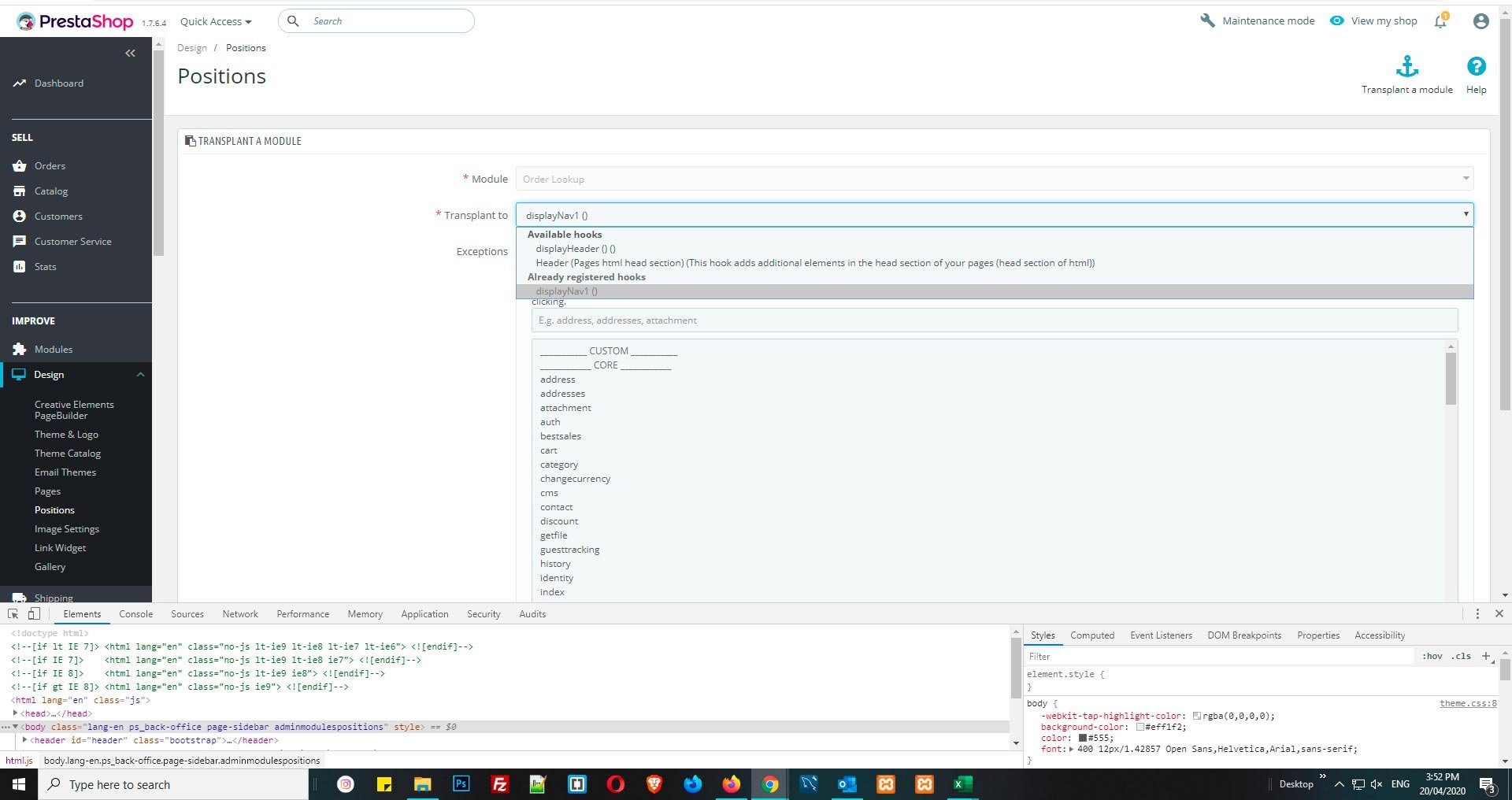Screen dimensions: 1512x800
Task: Toggle View my shop eye icon
Action: (x=1337, y=21)
